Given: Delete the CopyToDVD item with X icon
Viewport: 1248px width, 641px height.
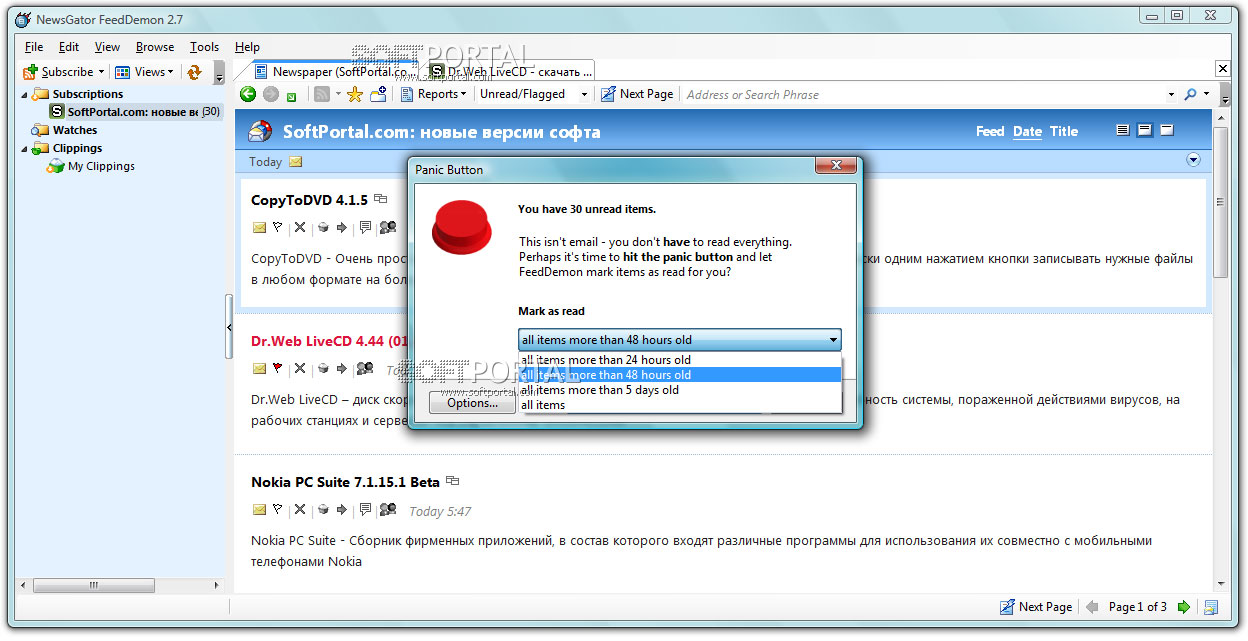Looking at the screenshot, I should 299,228.
